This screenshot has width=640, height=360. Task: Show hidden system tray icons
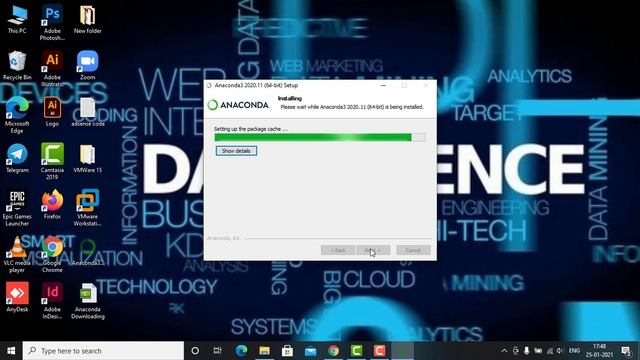[504, 351]
